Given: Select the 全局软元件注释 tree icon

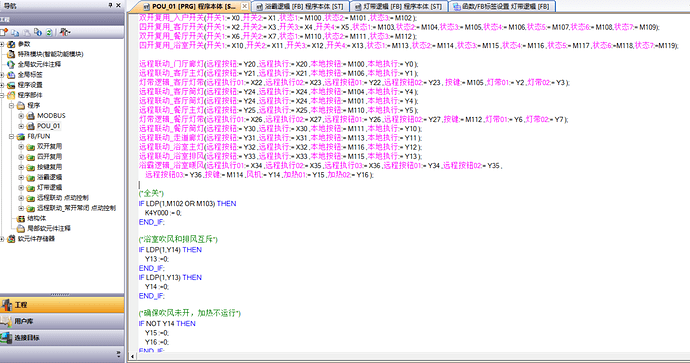Looking at the screenshot, I should click(11, 64).
